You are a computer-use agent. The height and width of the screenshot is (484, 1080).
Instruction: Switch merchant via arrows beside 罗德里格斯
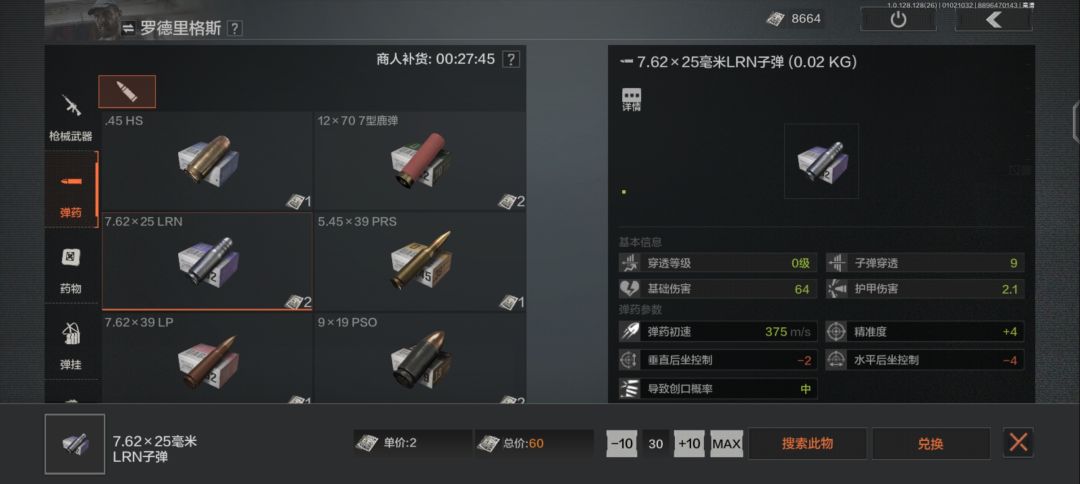pyautogui.click(x=128, y=28)
